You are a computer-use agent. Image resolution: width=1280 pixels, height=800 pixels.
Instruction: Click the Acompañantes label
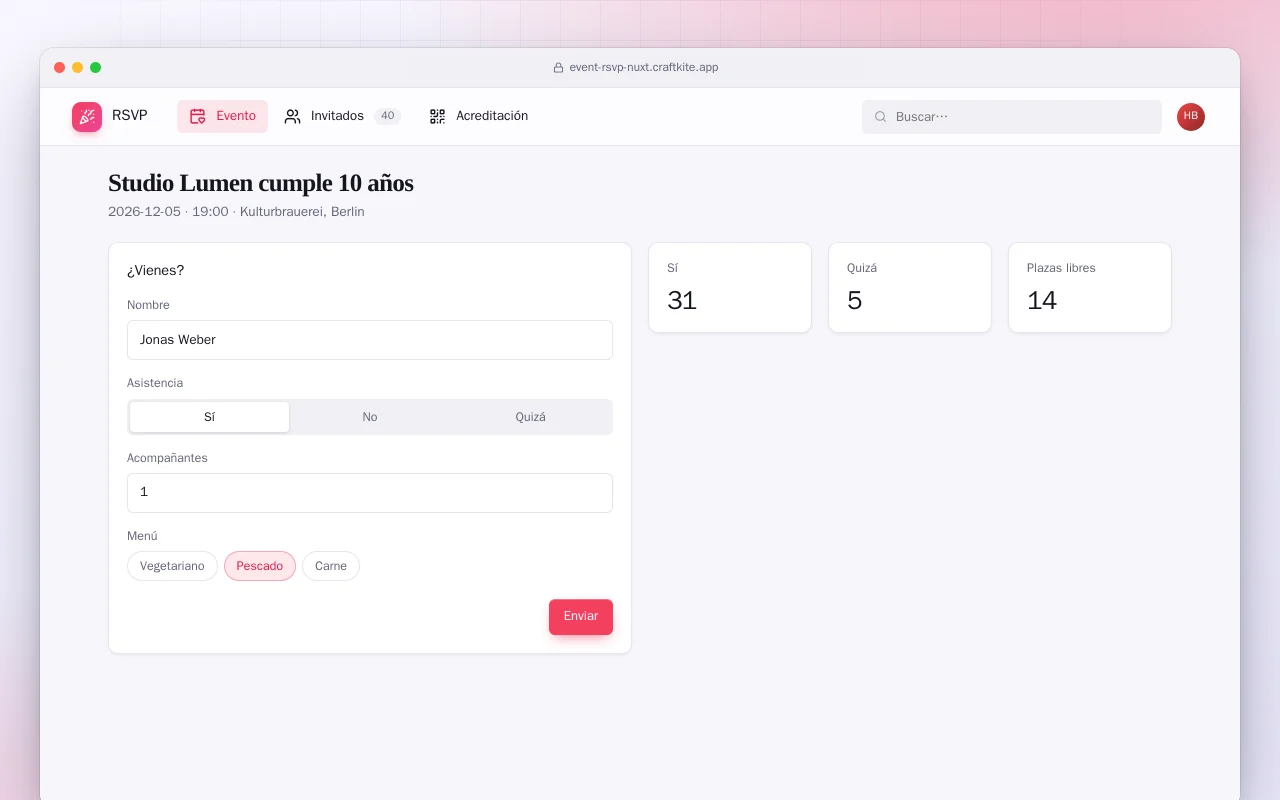point(167,458)
